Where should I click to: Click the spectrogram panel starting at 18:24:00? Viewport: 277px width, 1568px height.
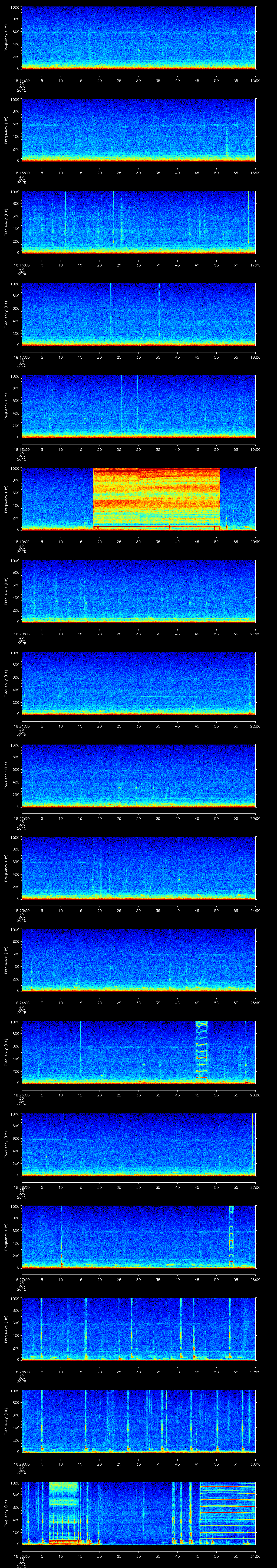139,960
